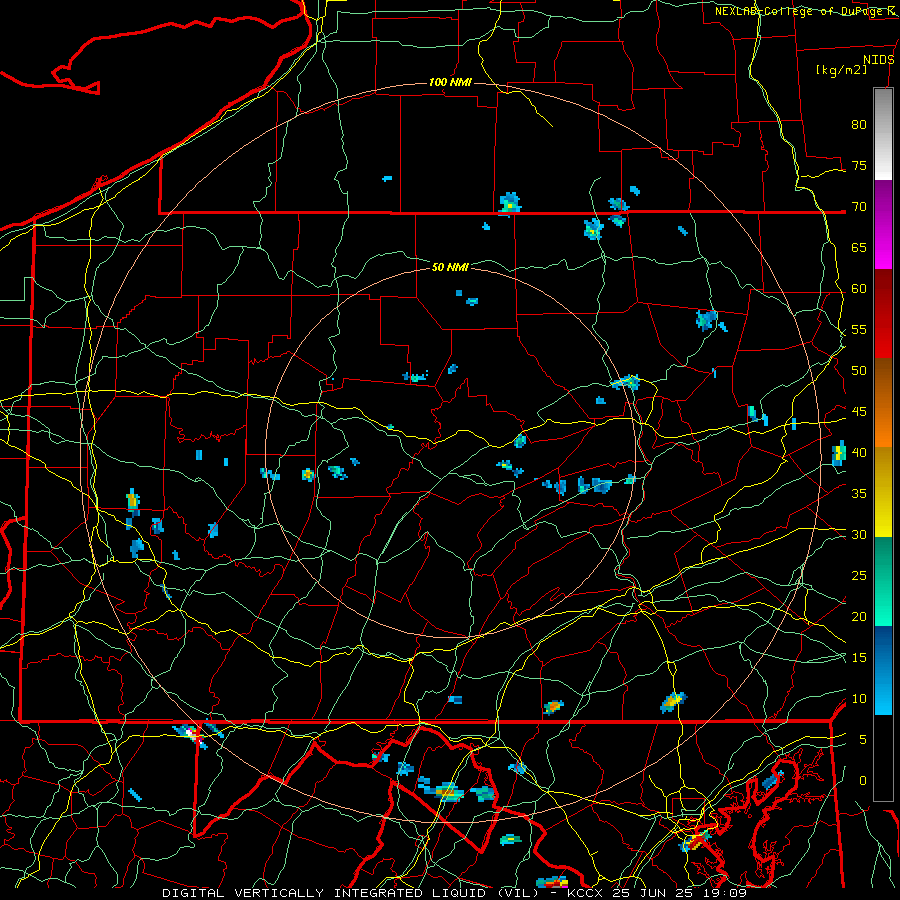Select the white-gray segment of the color scale
This screenshot has height=900, width=900.
(x=883, y=134)
